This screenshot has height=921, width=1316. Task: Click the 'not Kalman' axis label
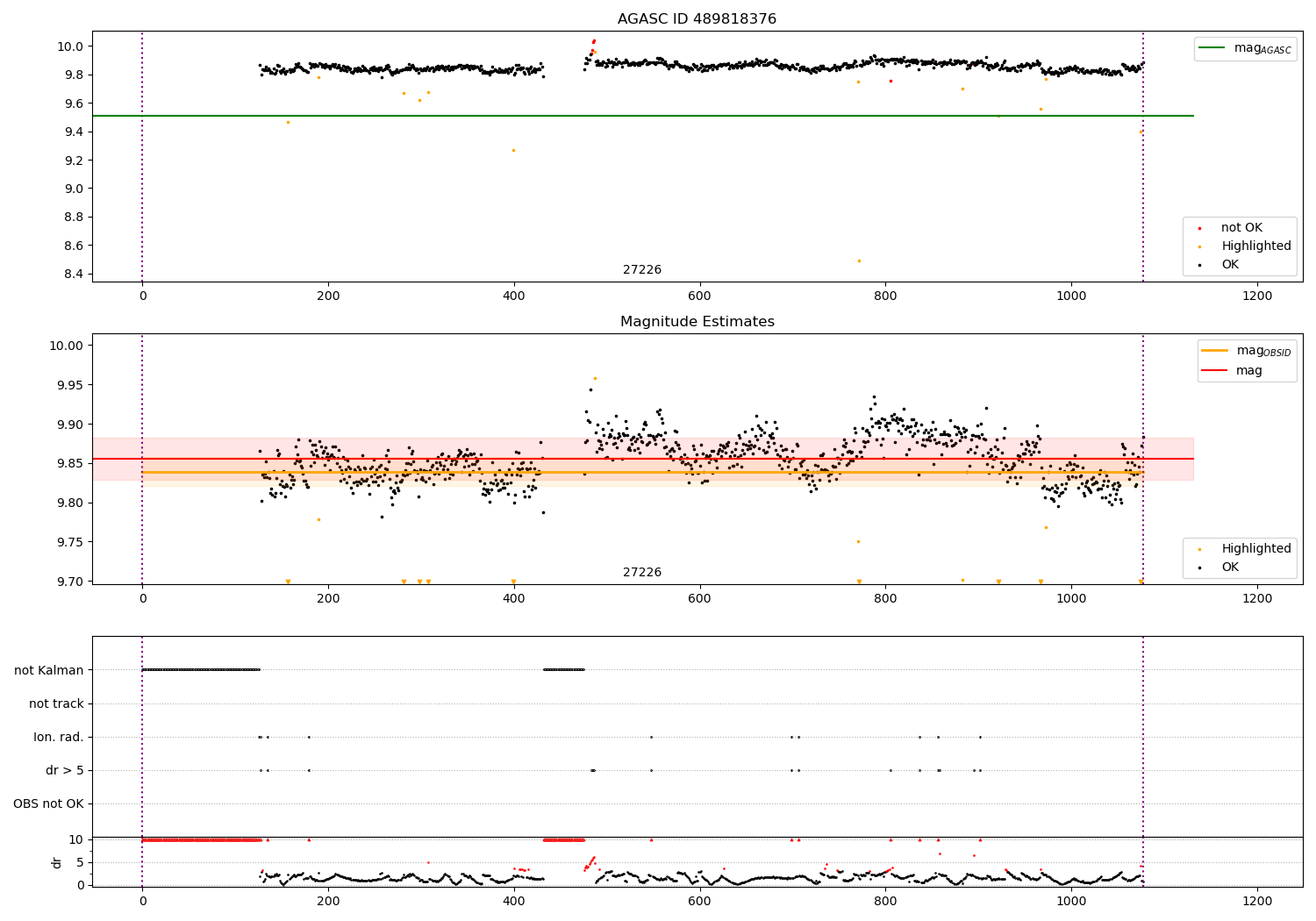point(49,670)
